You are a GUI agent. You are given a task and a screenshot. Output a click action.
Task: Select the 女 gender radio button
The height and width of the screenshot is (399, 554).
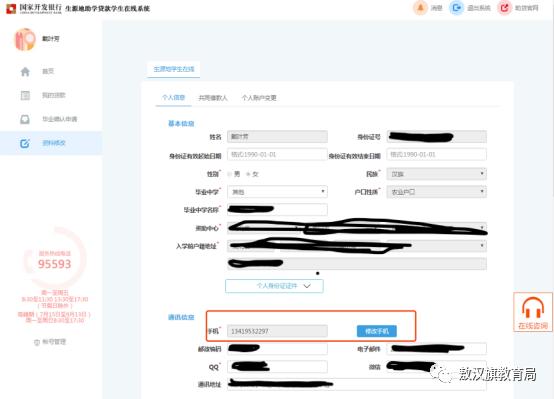point(248,174)
